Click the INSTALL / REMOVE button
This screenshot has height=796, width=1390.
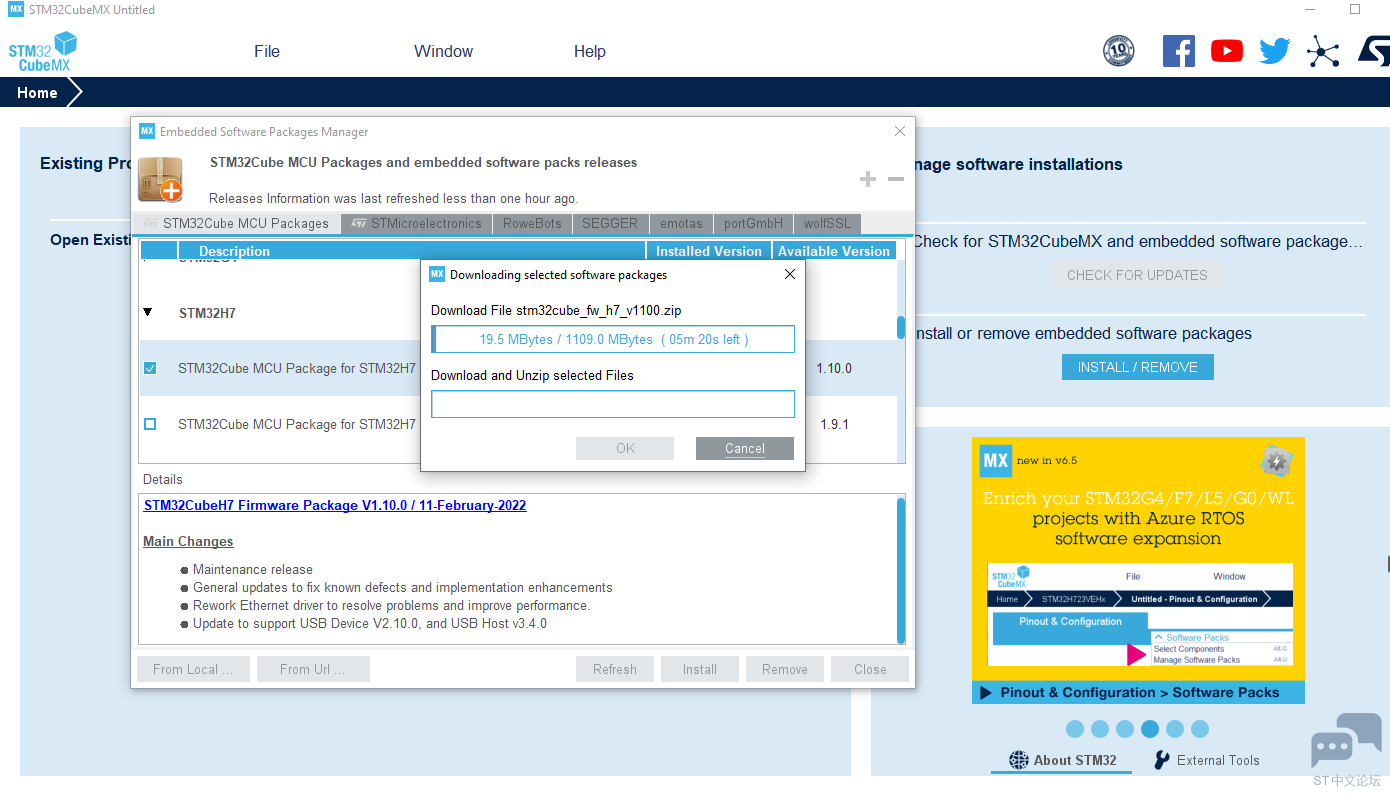click(x=1138, y=367)
